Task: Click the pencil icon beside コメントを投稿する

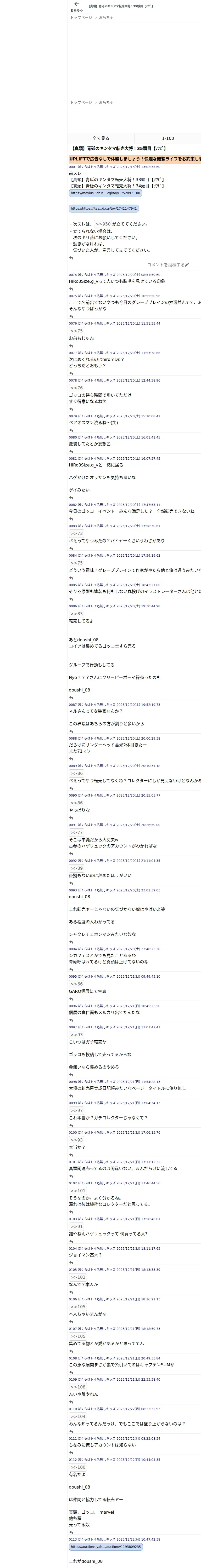Action: [187, 265]
